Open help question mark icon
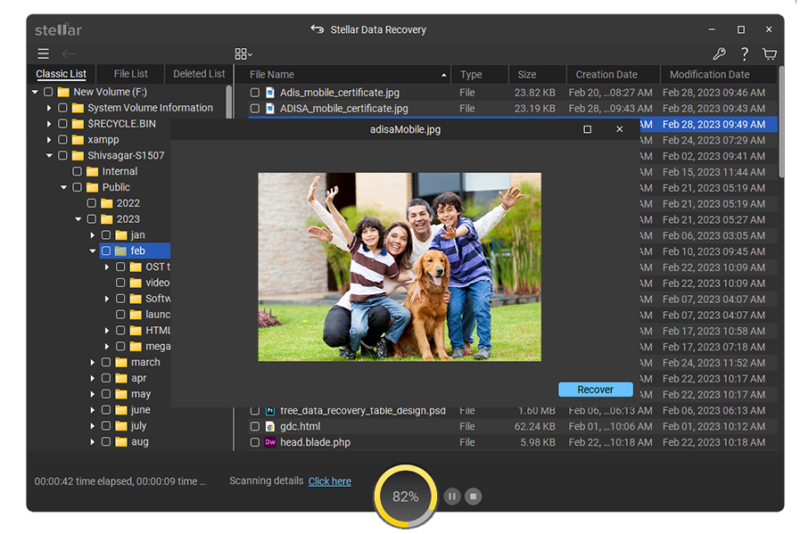Viewport: 800px width, 534px height. pyautogui.click(x=744, y=54)
